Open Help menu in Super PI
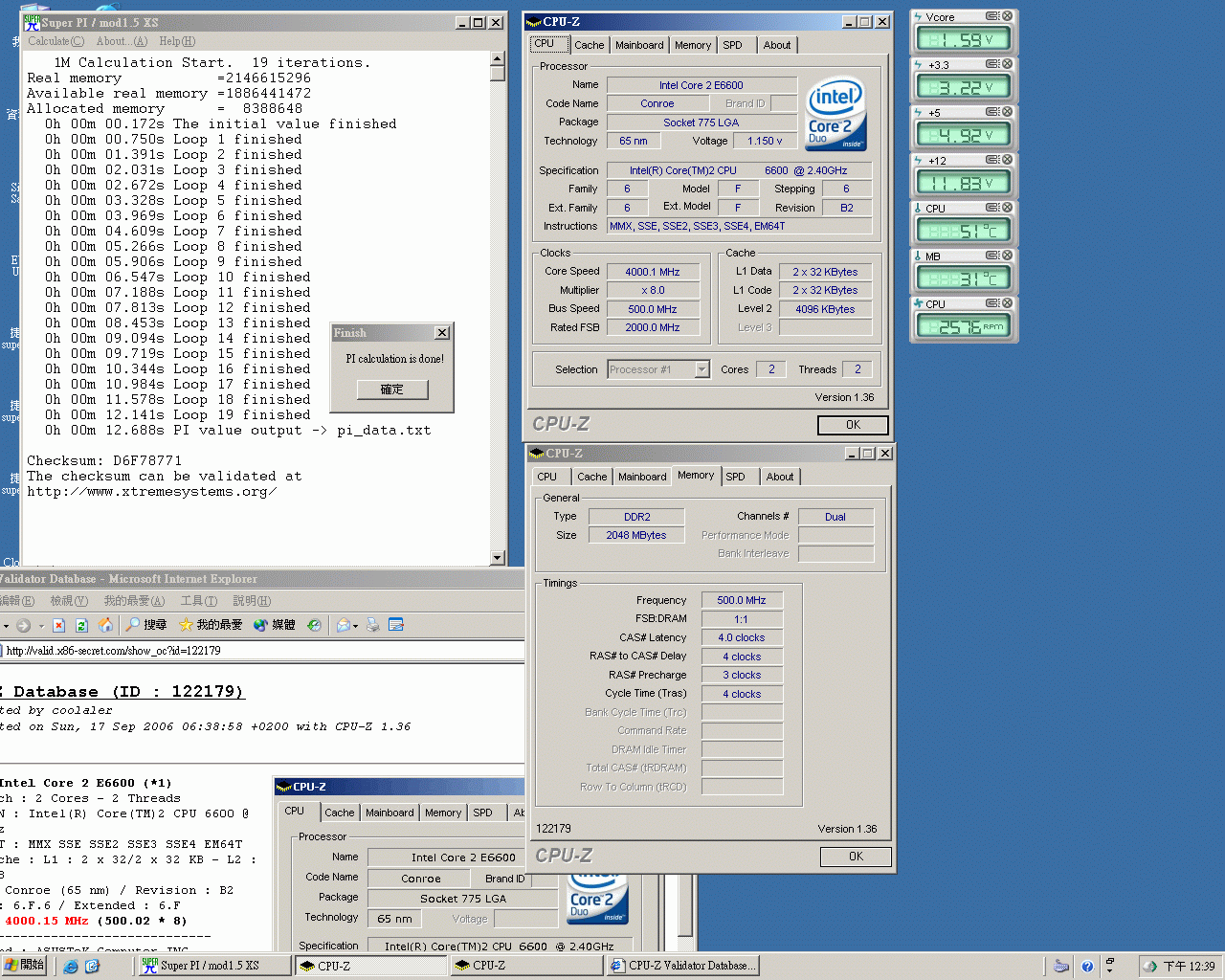This screenshot has height=980, width=1225. pos(177,41)
